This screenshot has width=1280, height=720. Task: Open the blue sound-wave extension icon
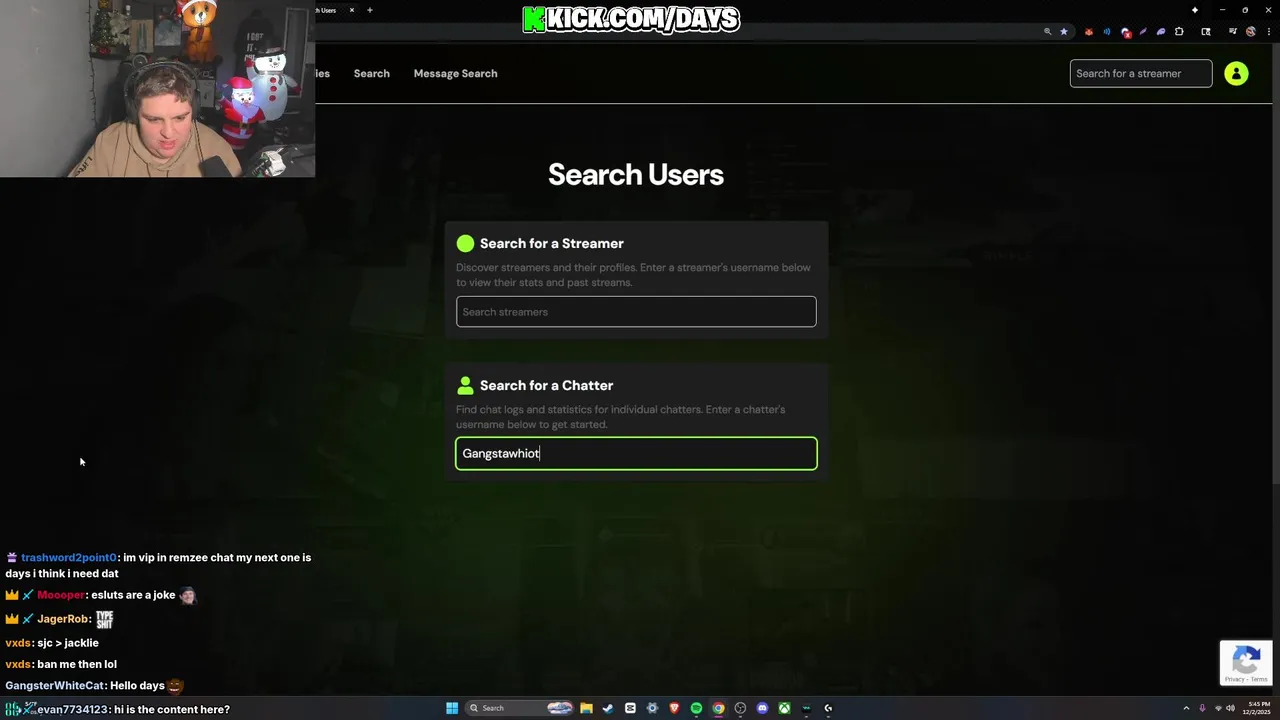(1107, 32)
